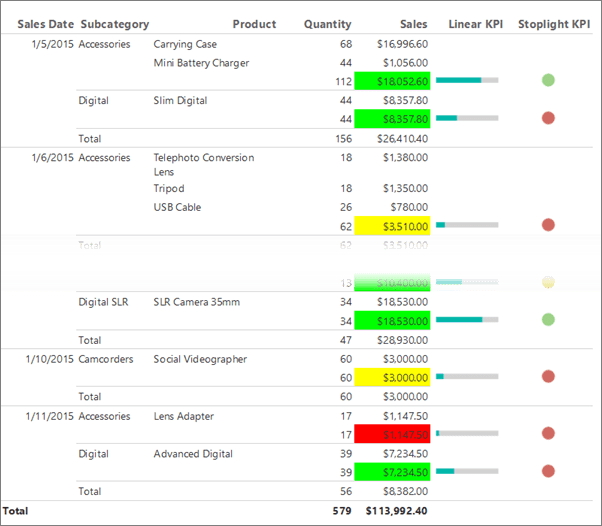This screenshot has height=526, width=602.
Task: Select the 1/10/2015 sales date cell
Action: tap(50, 359)
